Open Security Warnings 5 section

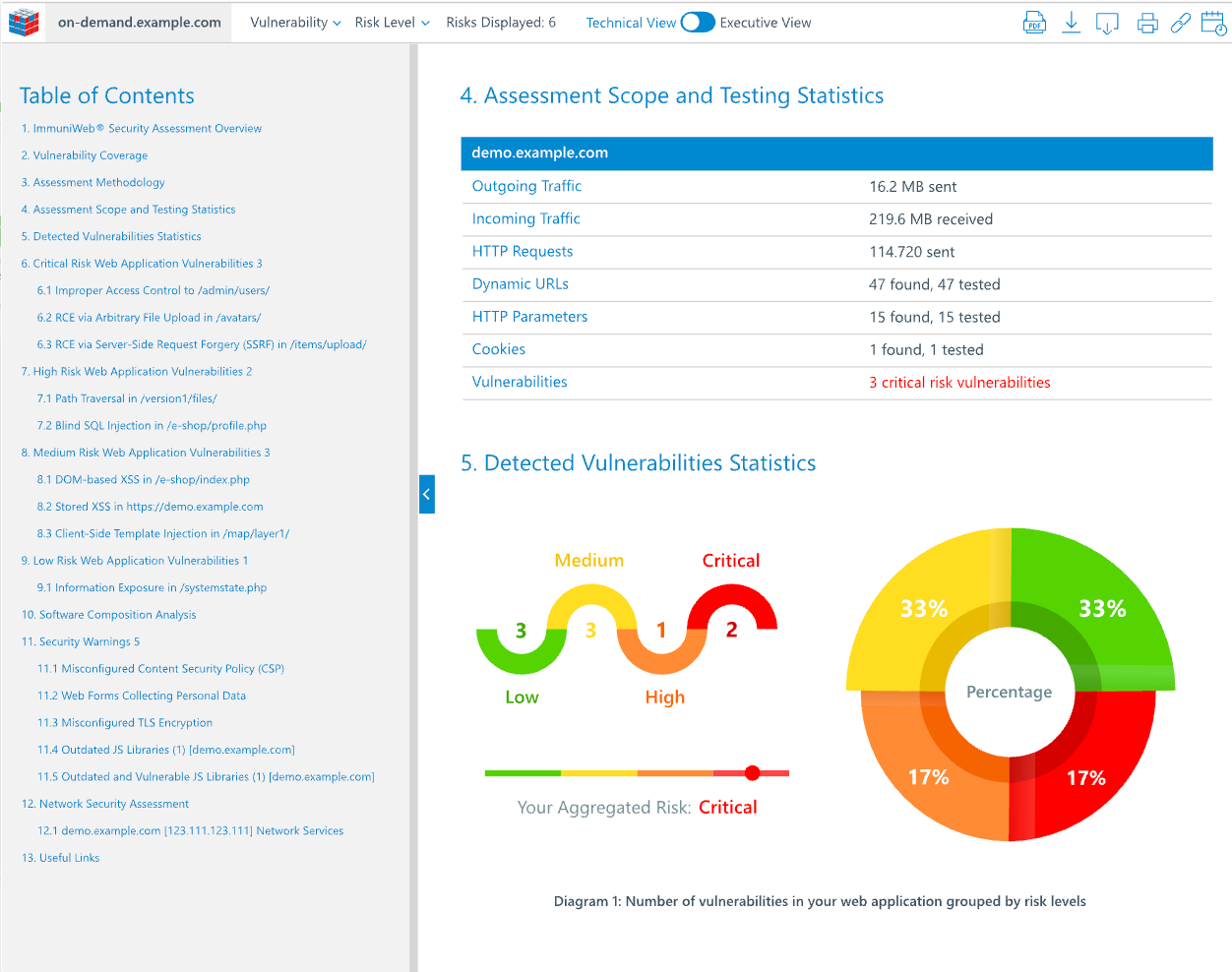(x=81, y=642)
